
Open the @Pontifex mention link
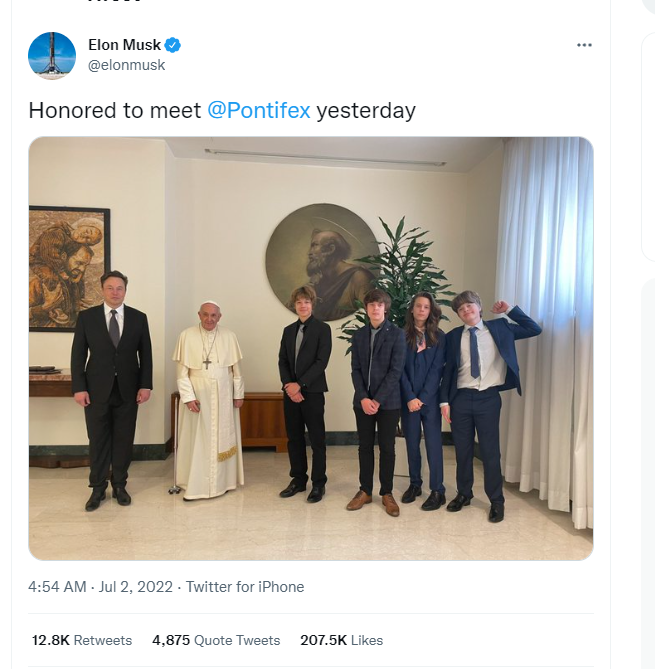click(258, 110)
